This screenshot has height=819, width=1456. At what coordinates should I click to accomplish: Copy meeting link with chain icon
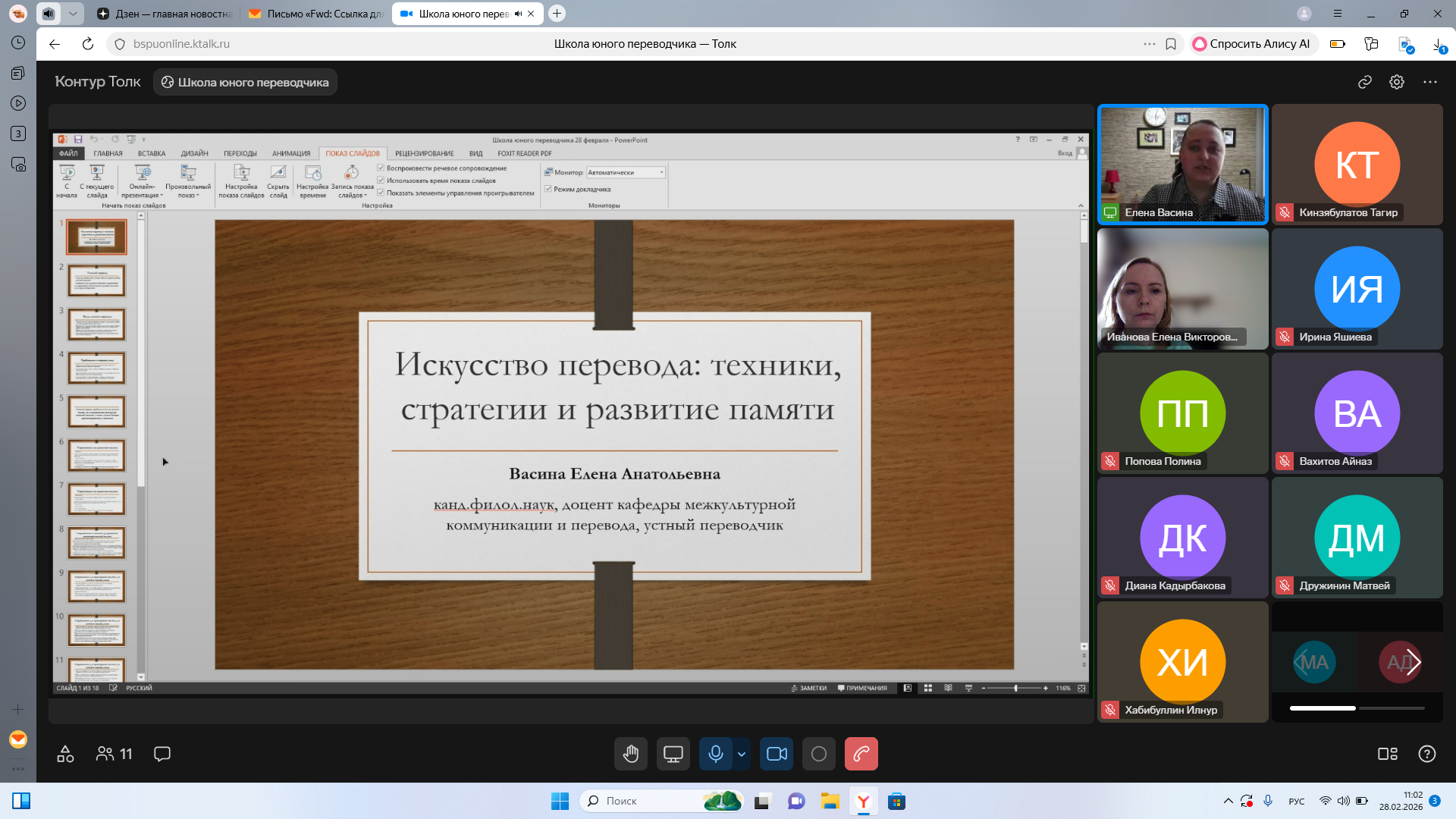[x=1365, y=82]
